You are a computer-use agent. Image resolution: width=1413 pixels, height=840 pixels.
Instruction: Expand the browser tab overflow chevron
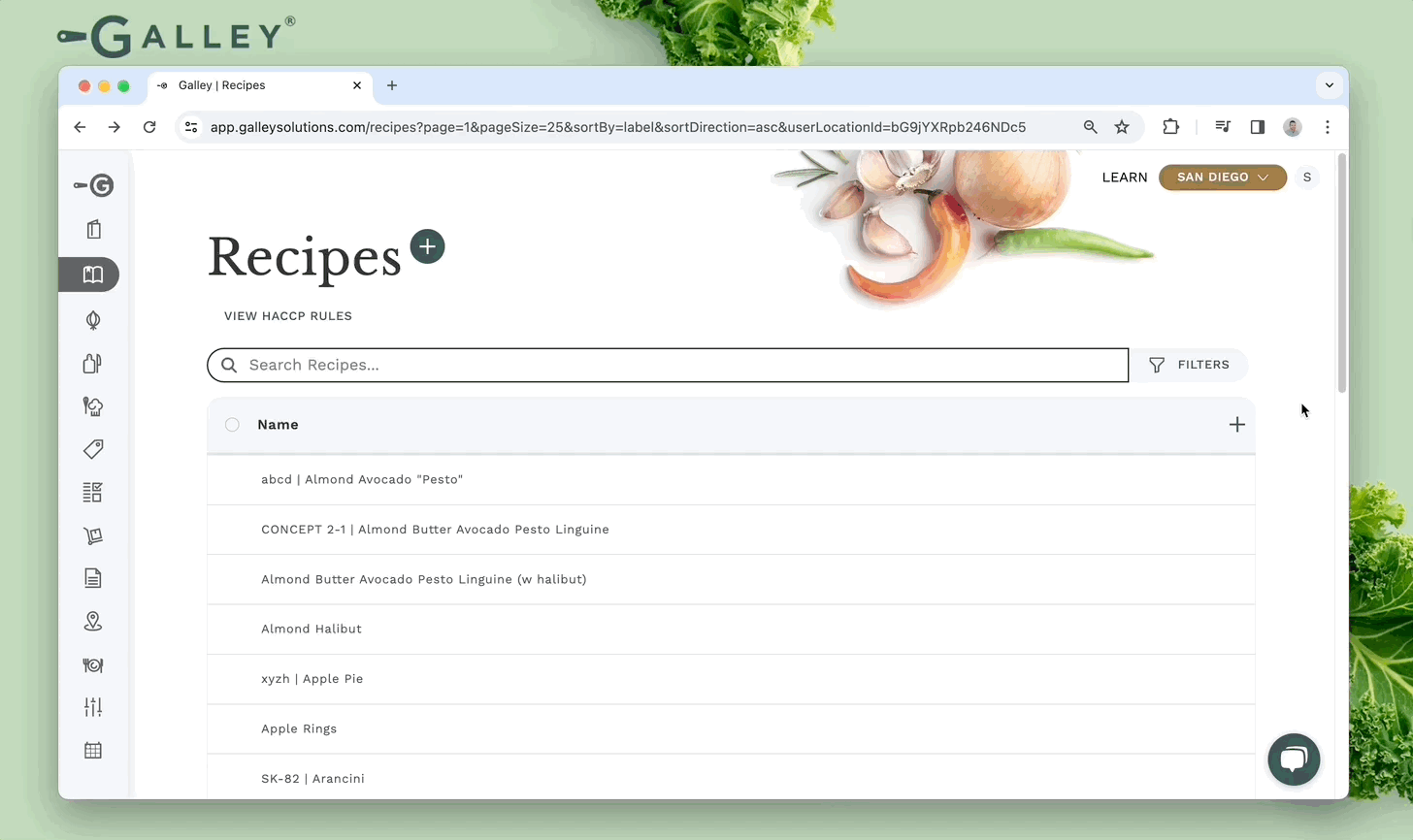1330,85
